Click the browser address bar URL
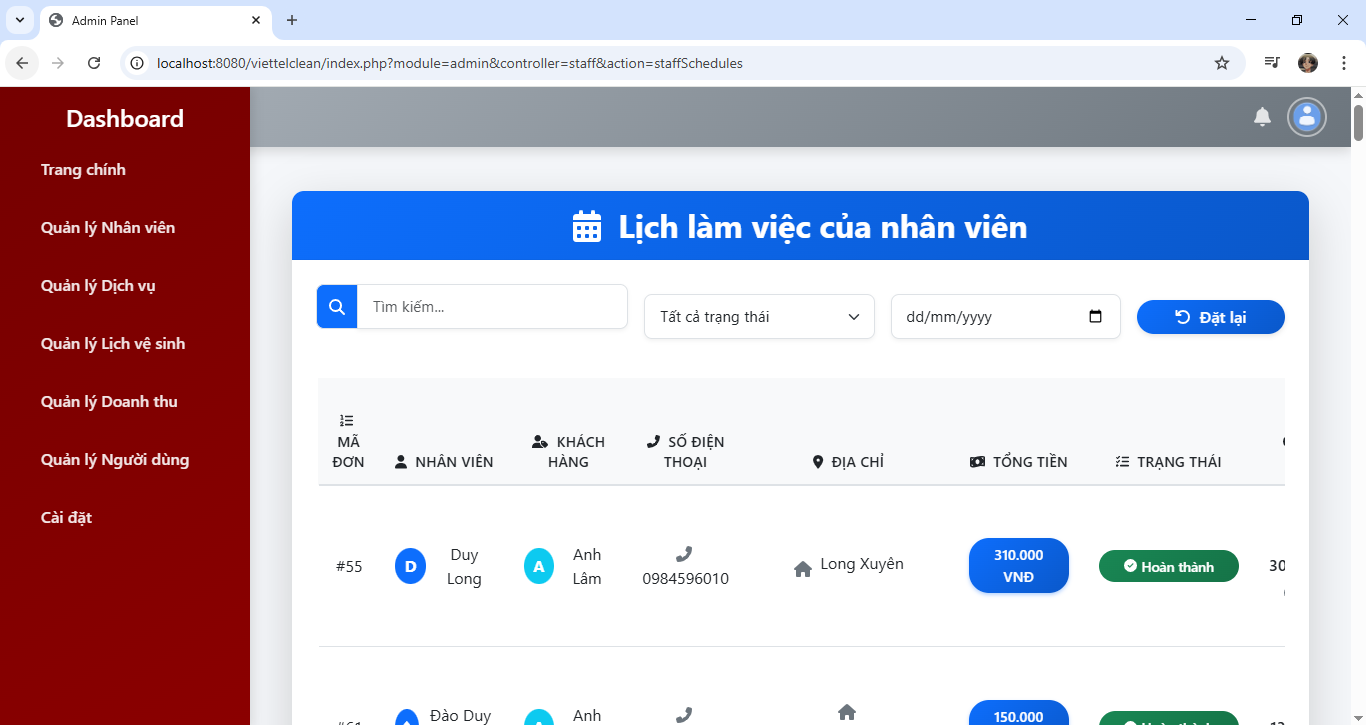This screenshot has width=1366, height=725. [x=450, y=63]
